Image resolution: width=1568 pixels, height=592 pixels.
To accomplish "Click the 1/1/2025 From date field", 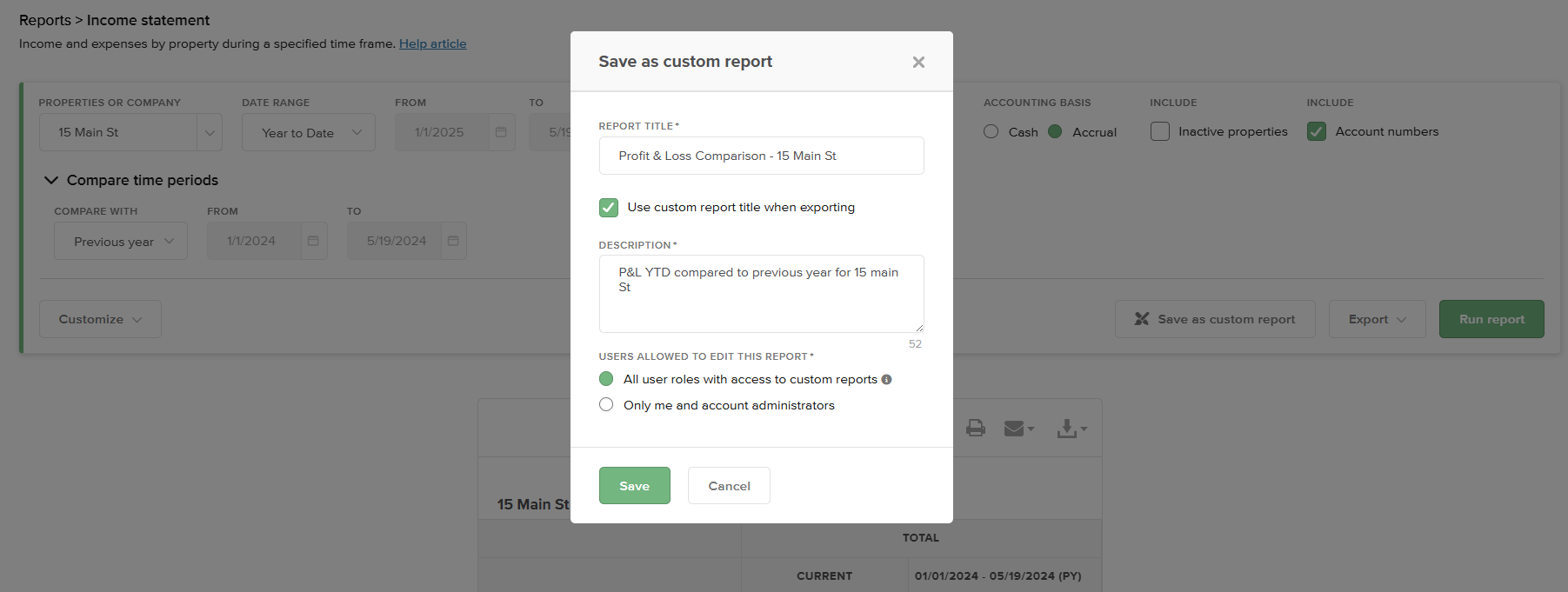I will click(442, 132).
